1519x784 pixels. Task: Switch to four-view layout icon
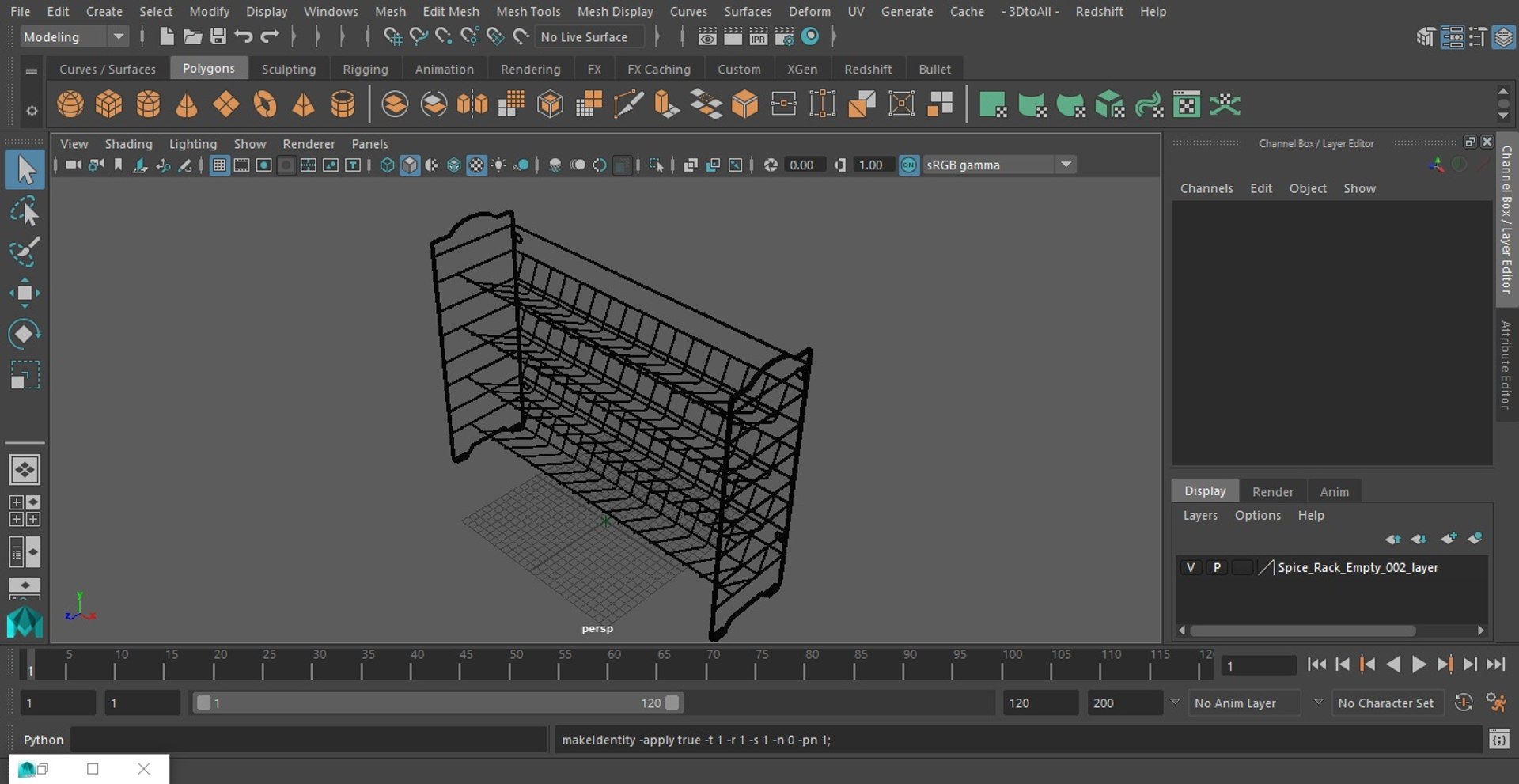pyautogui.click(x=25, y=511)
